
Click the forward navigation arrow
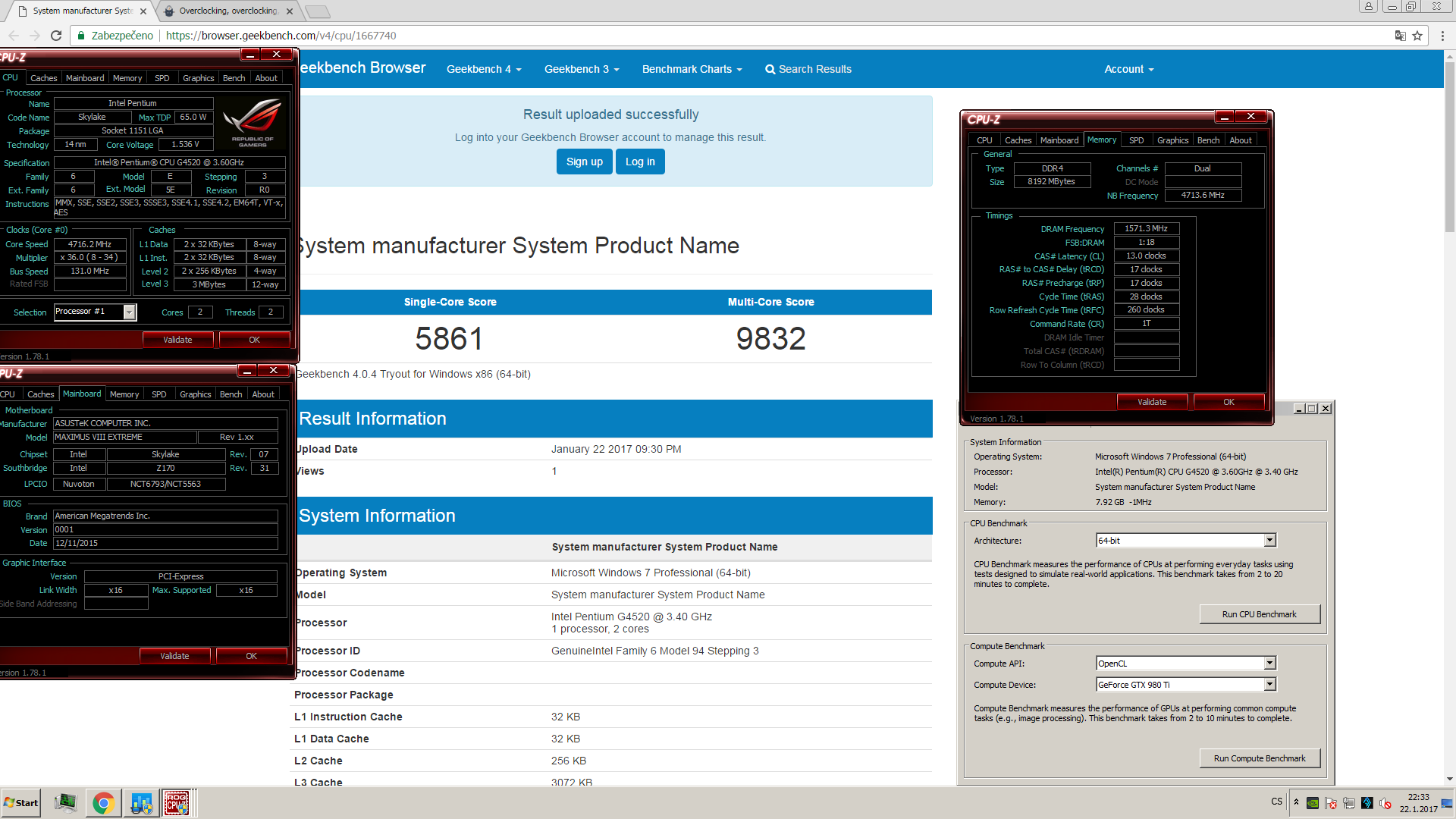pos(35,36)
